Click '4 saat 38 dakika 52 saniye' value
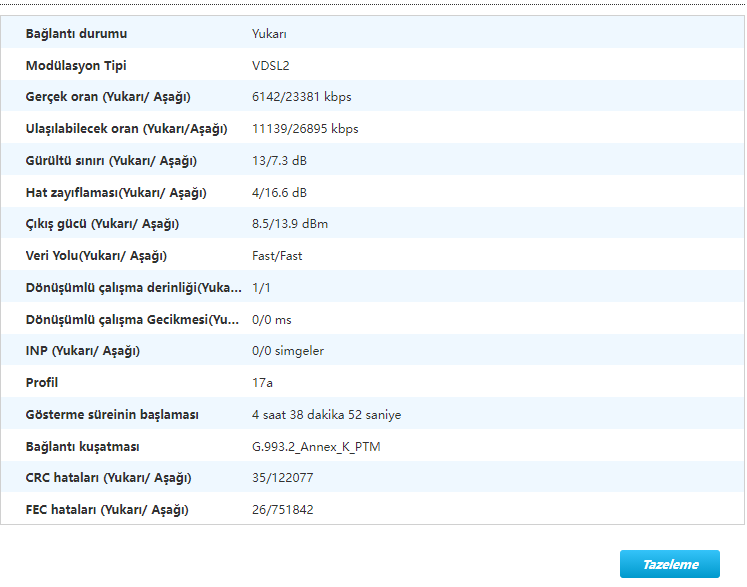The height and width of the screenshot is (587, 747). (326, 415)
